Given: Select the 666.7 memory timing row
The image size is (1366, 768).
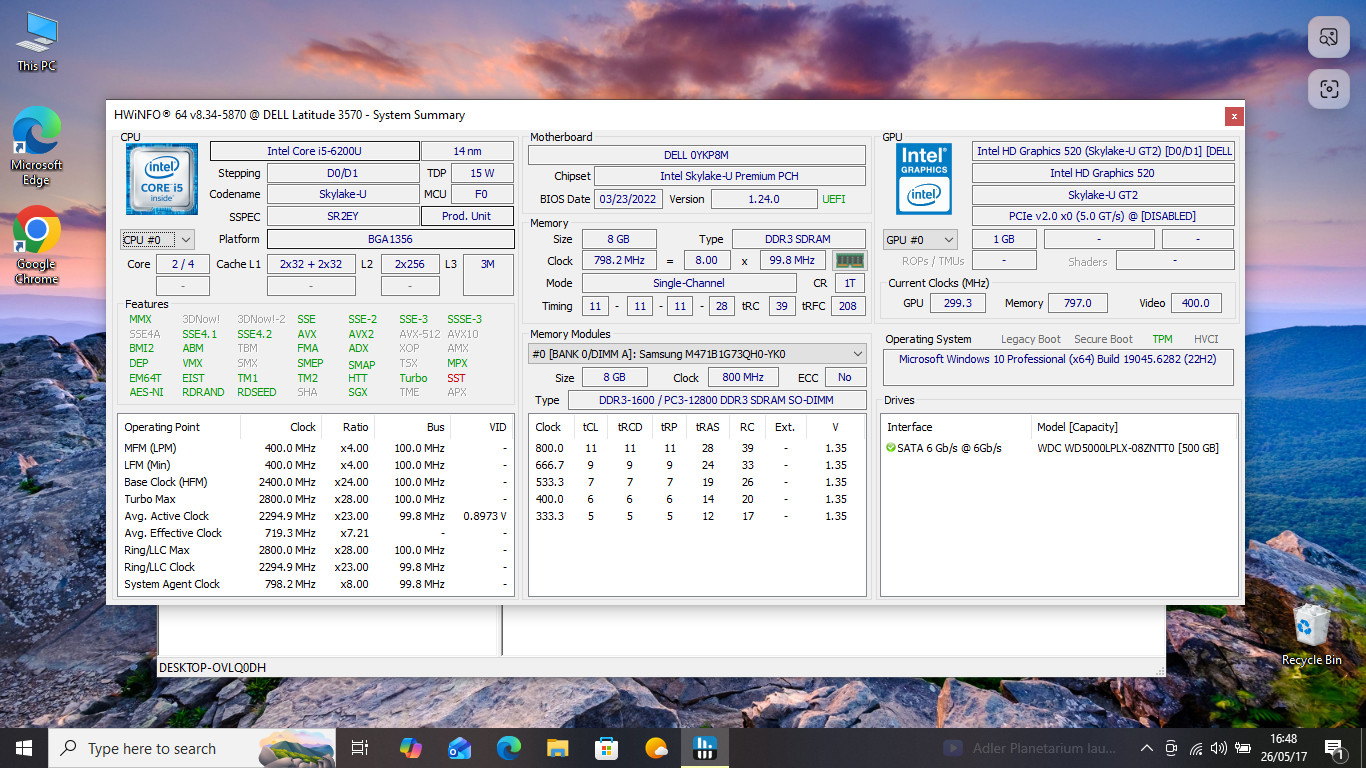Looking at the screenshot, I should click(x=697, y=465).
